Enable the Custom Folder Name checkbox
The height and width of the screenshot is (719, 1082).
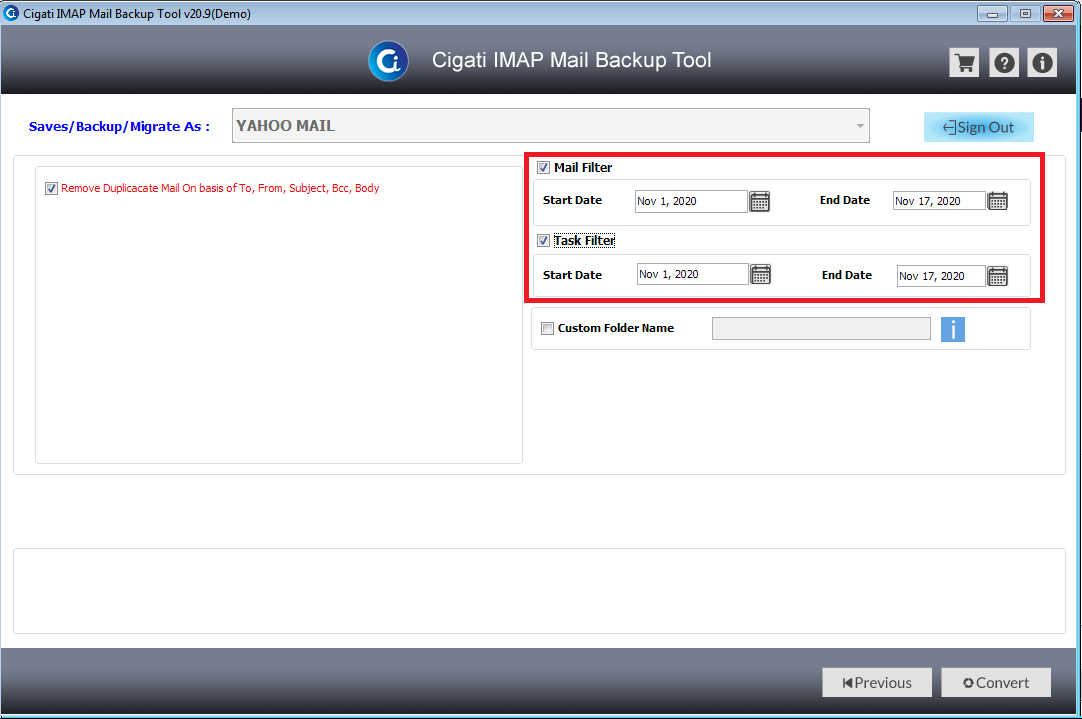tap(547, 328)
